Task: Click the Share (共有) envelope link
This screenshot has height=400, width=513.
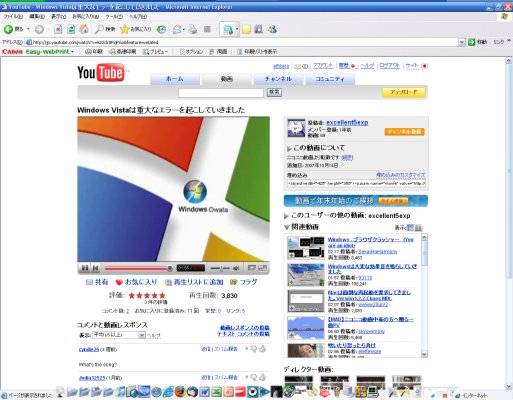Action: click(x=97, y=282)
